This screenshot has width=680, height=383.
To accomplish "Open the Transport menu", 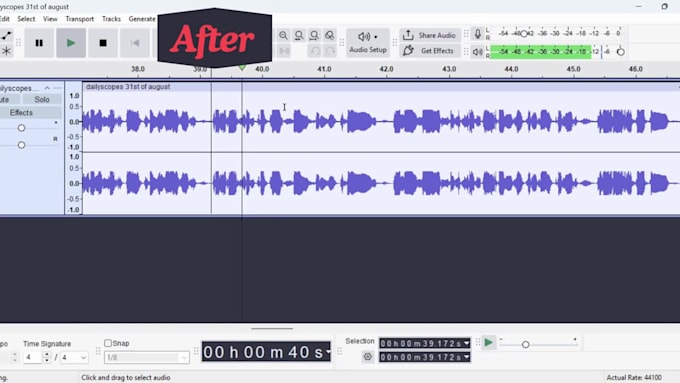I will pyautogui.click(x=79, y=19).
